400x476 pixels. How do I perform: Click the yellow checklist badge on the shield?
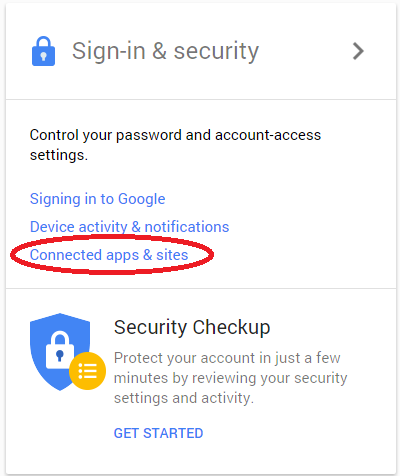pos(87,371)
